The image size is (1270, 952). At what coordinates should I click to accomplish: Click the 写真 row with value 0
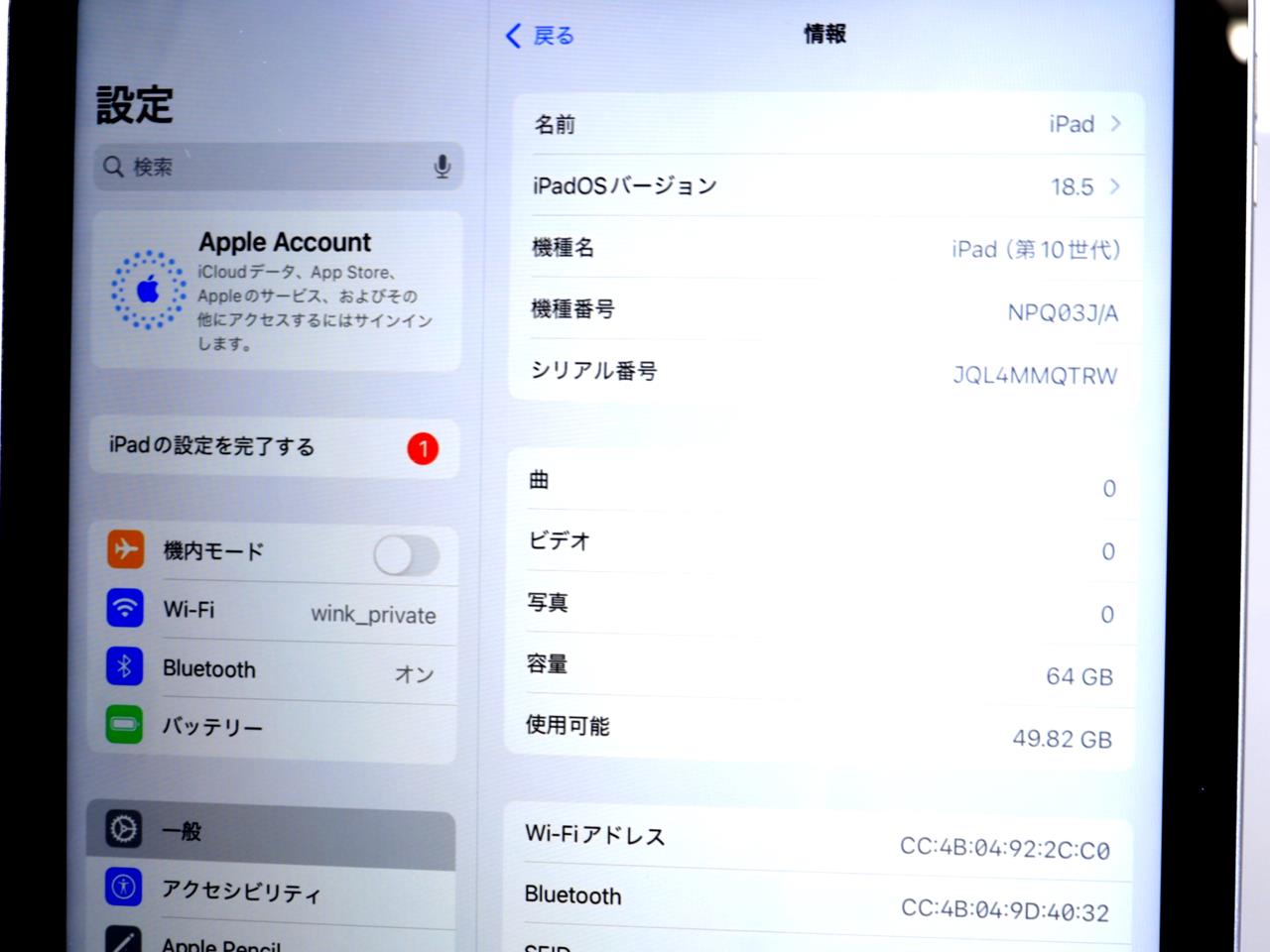(822, 606)
